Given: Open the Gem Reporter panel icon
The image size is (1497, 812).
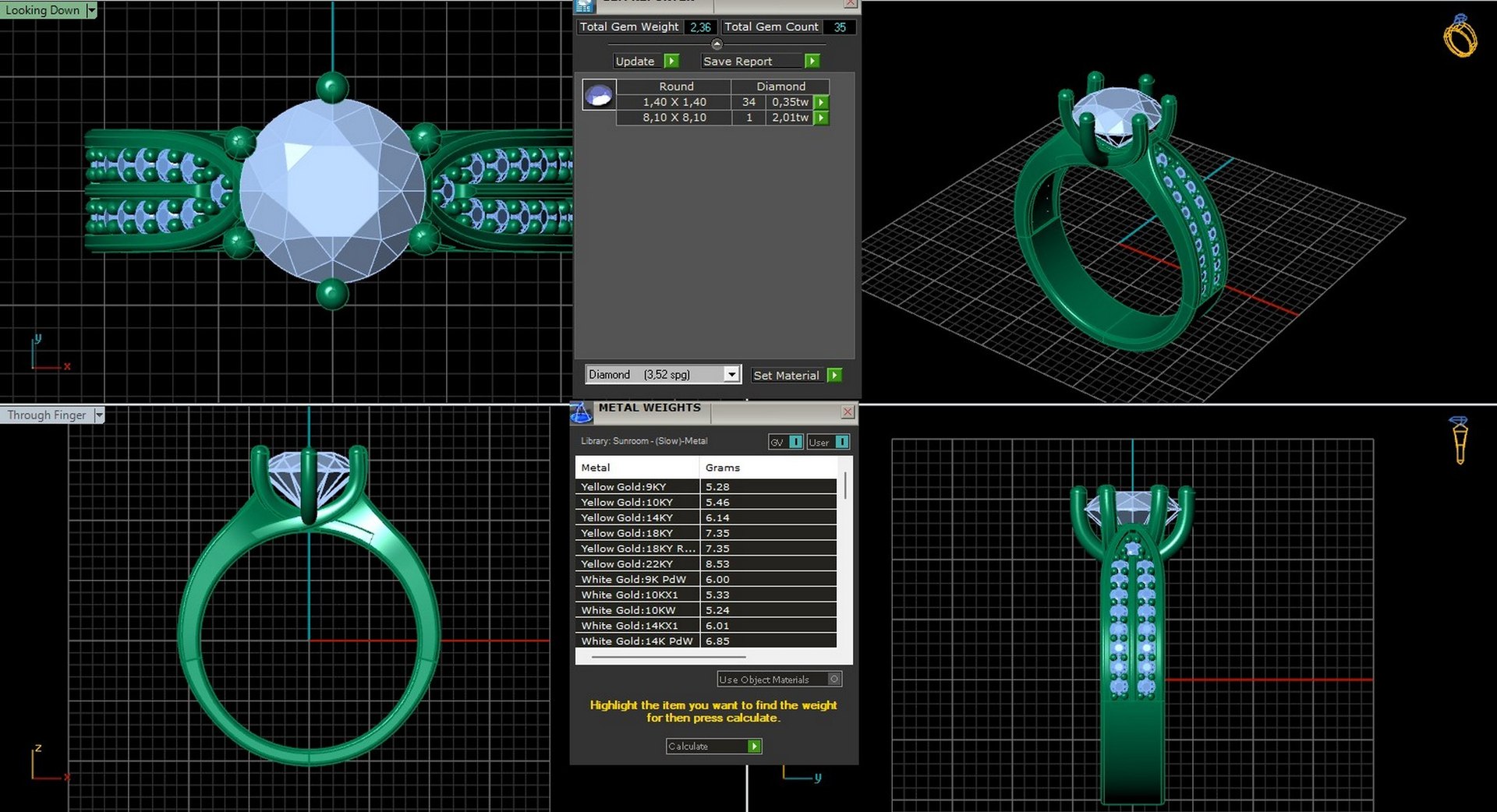Looking at the screenshot, I should pyautogui.click(x=584, y=6).
